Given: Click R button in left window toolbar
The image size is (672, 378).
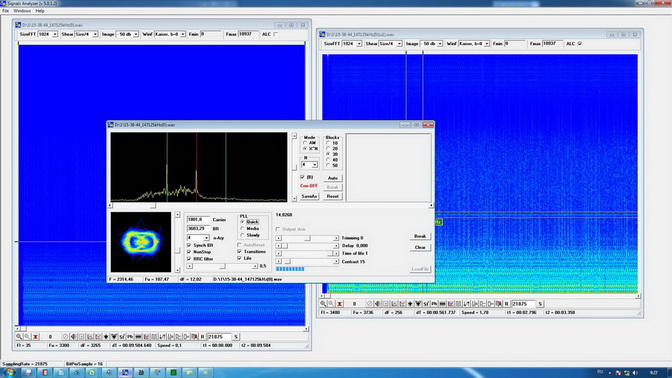Looking at the screenshot, I should pyautogui.click(x=203, y=337).
